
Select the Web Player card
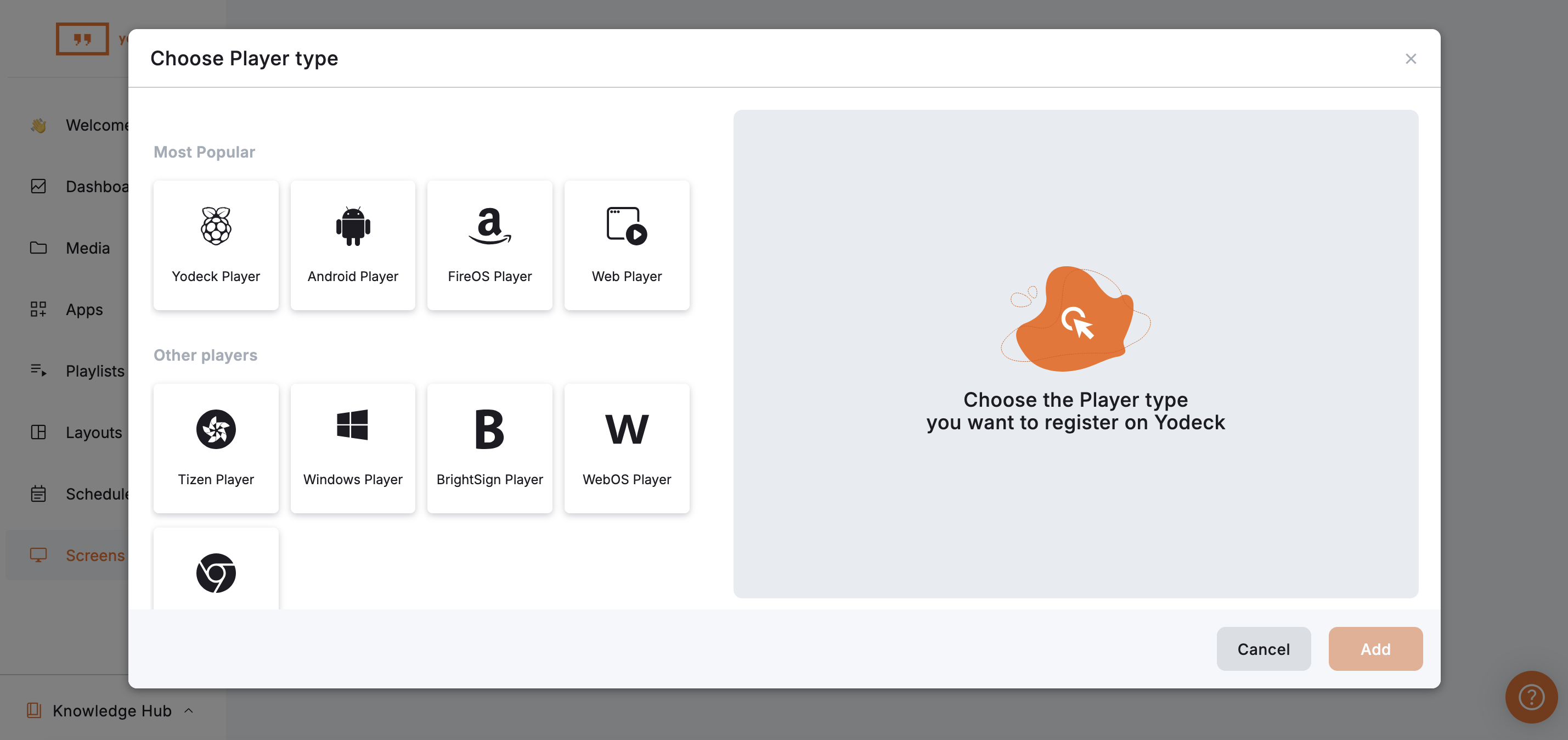[x=627, y=245]
